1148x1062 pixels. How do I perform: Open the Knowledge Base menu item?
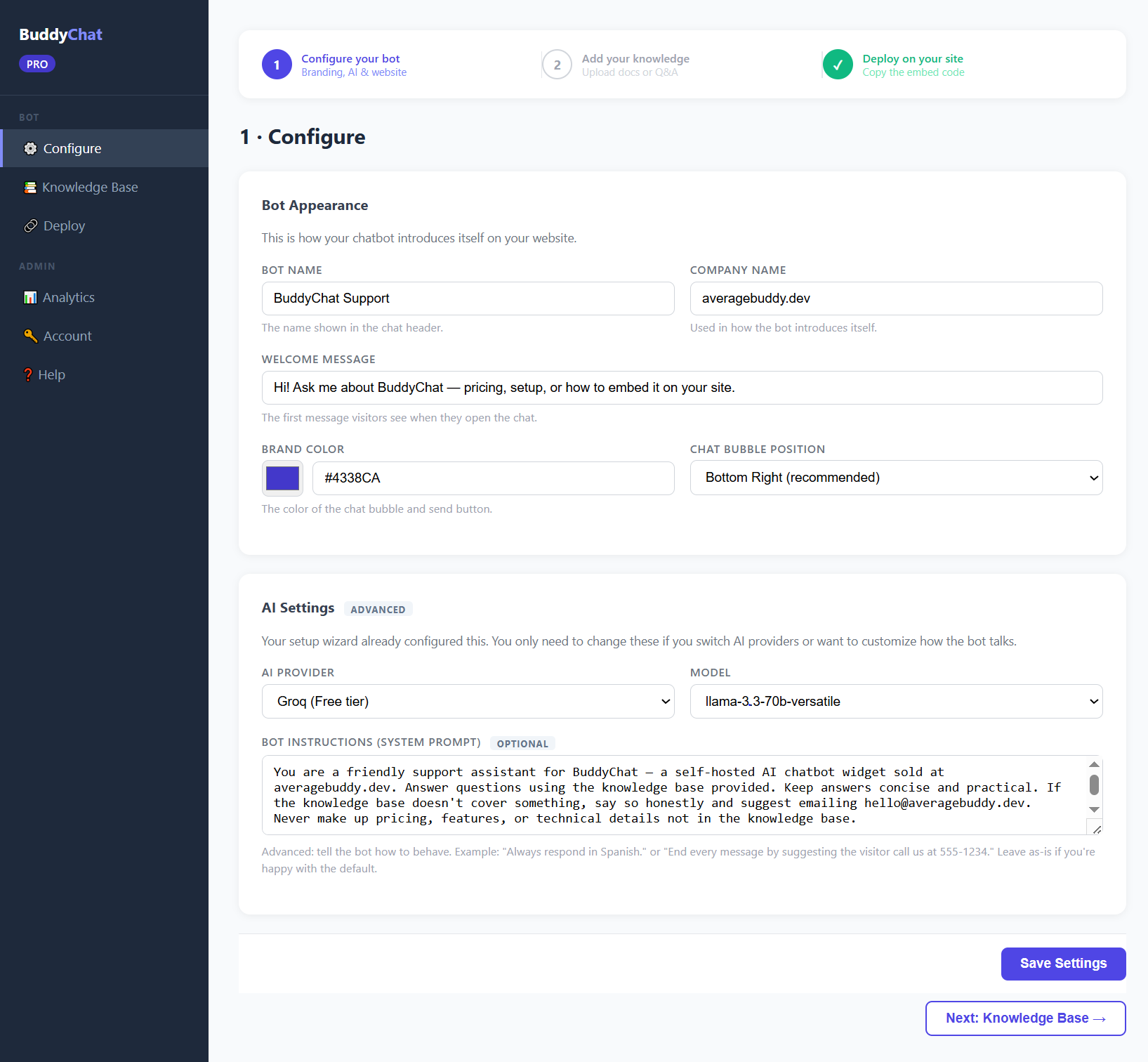[104, 188]
